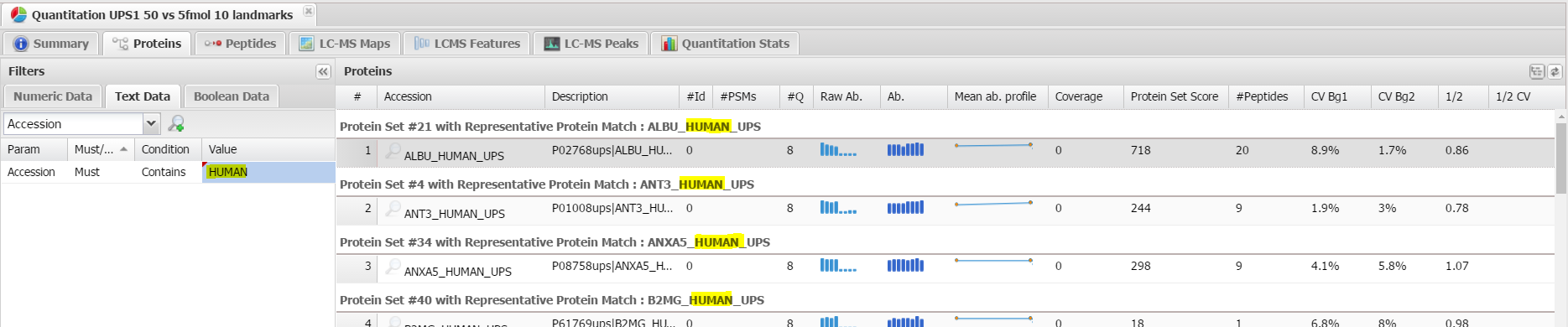Add filter with magnifier plus icon
Screen dimensions: 1568x327
point(176,124)
